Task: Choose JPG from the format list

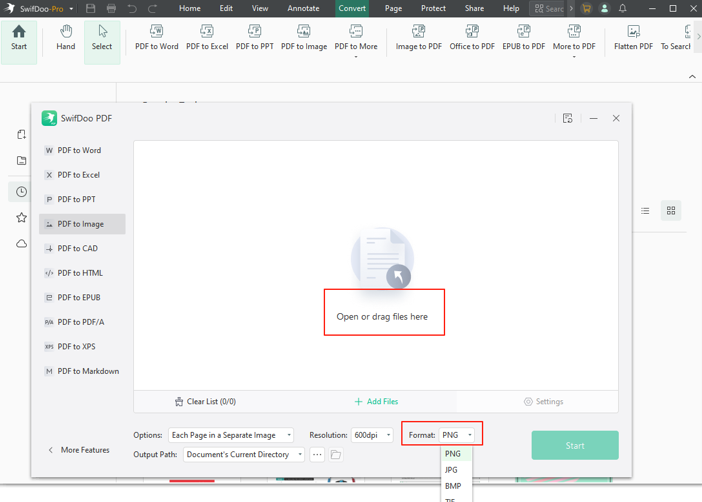Action: coord(456,470)
